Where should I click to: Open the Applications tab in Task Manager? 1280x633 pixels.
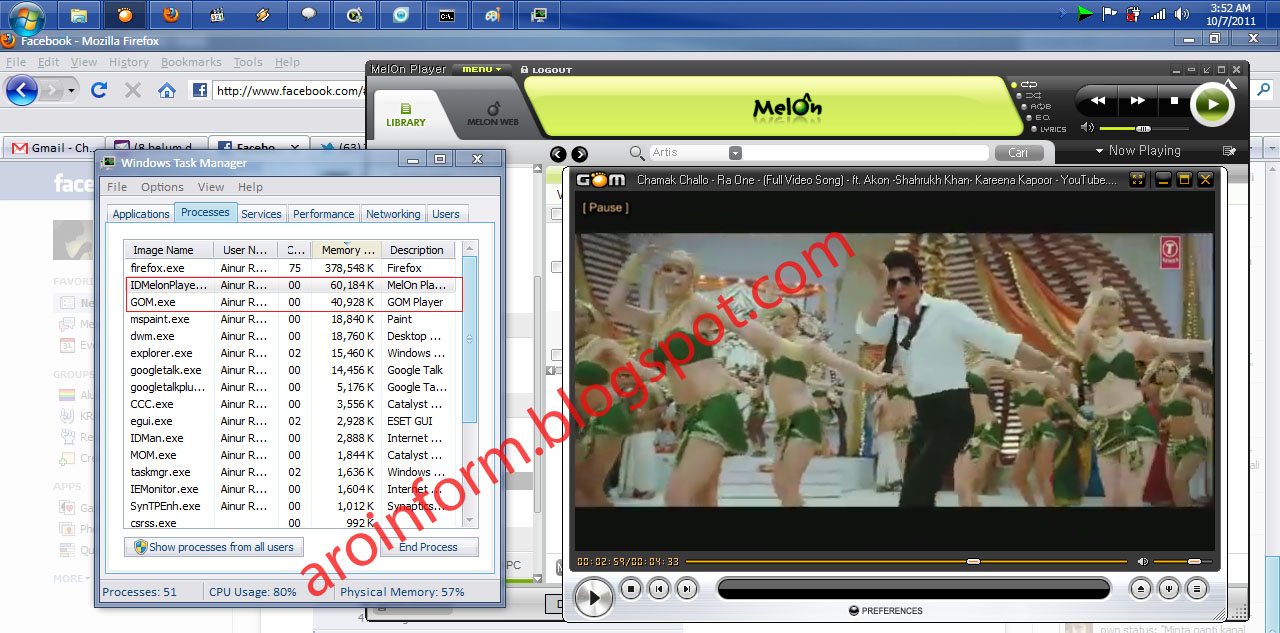(141, 214)
